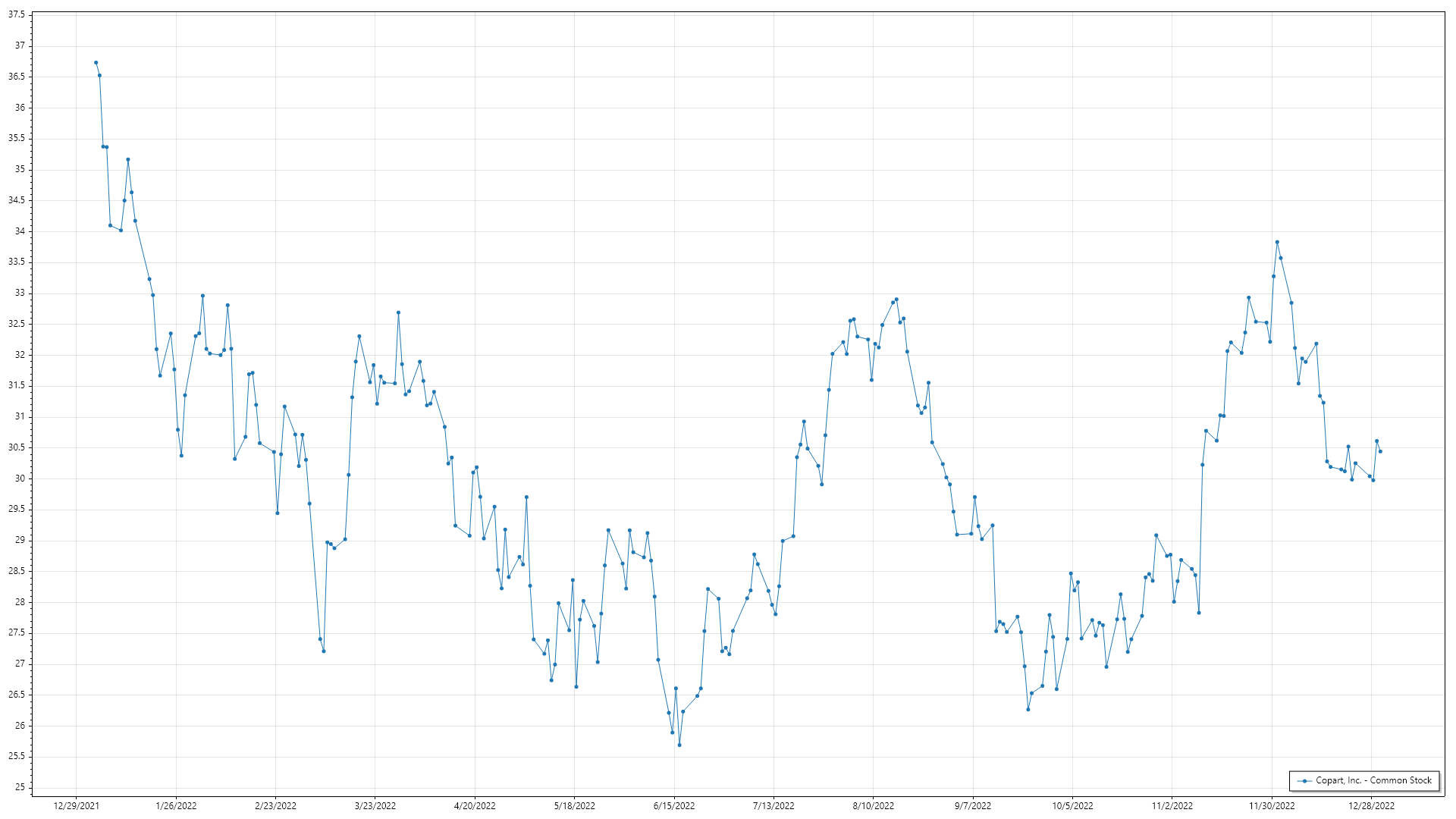Click the 8/10/2022 x-axis date label

[874, 806]
